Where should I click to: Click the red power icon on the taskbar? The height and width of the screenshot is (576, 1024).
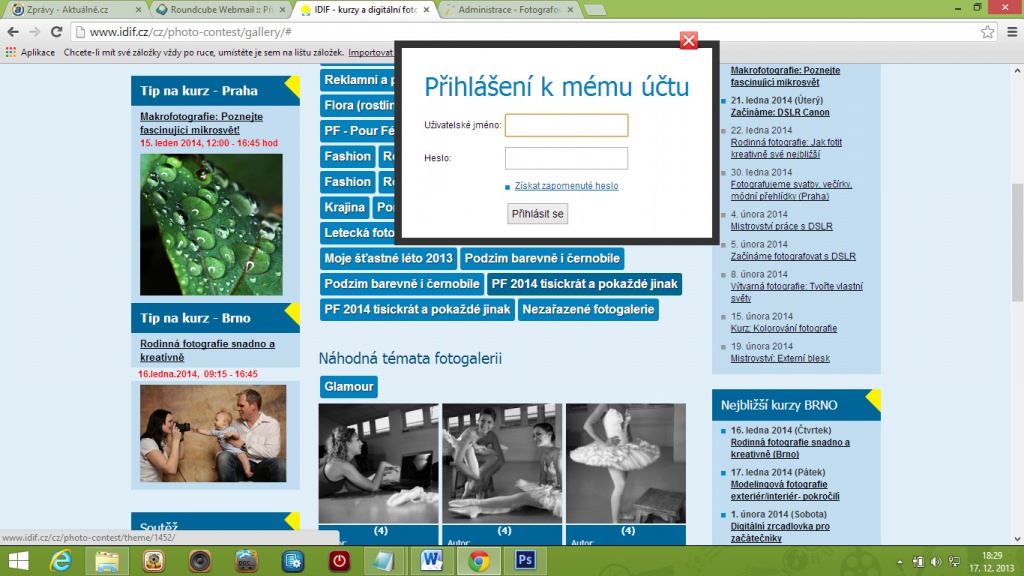point(339,561)
